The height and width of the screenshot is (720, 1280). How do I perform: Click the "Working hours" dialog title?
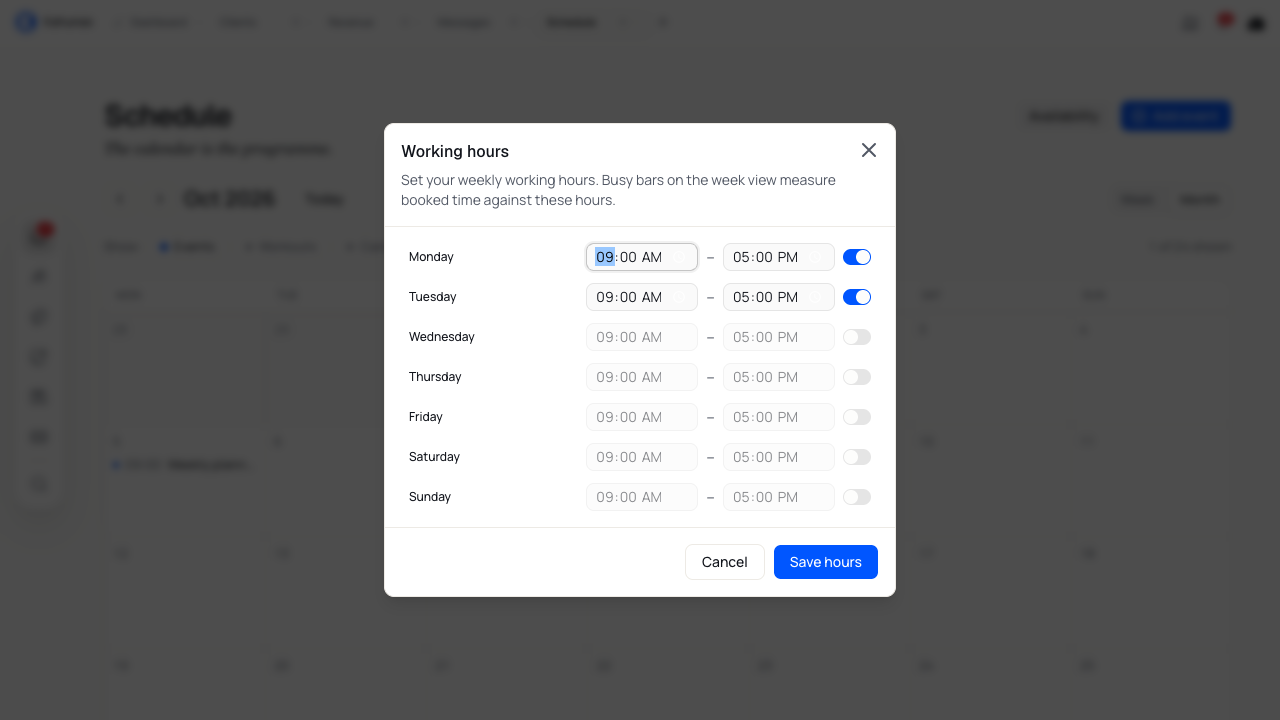point(455,151)
